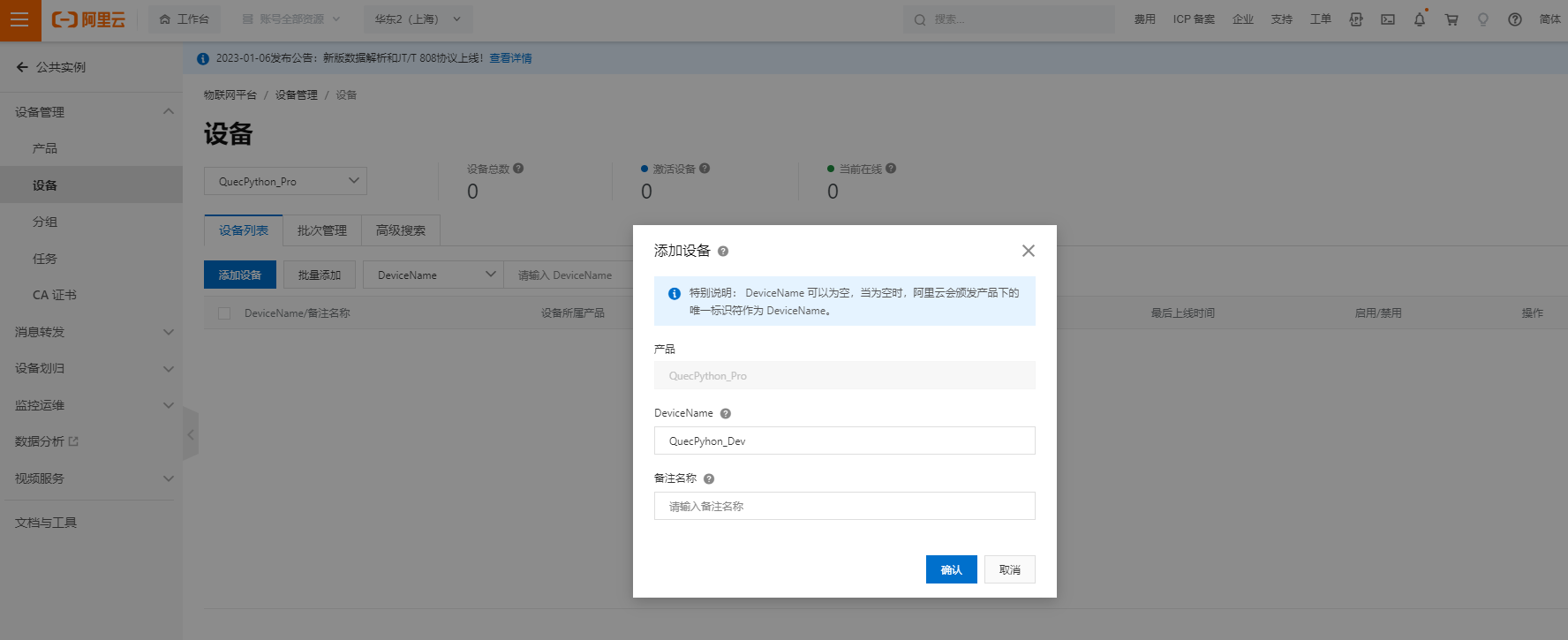Edit the DeviceName field QuecPyhon_Dev
The height and width of the screenshot is (640, 1568).
(x=845, y=440)
